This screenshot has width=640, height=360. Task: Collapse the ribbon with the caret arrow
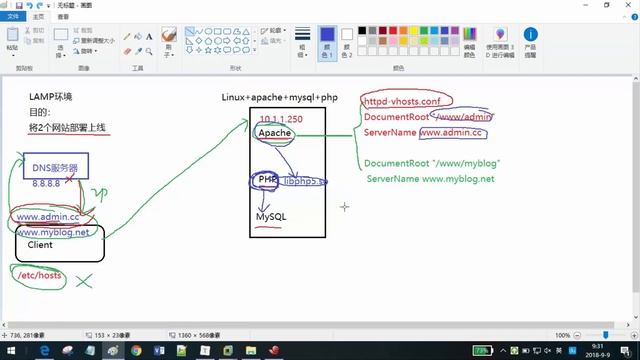(x=624, y=17)
